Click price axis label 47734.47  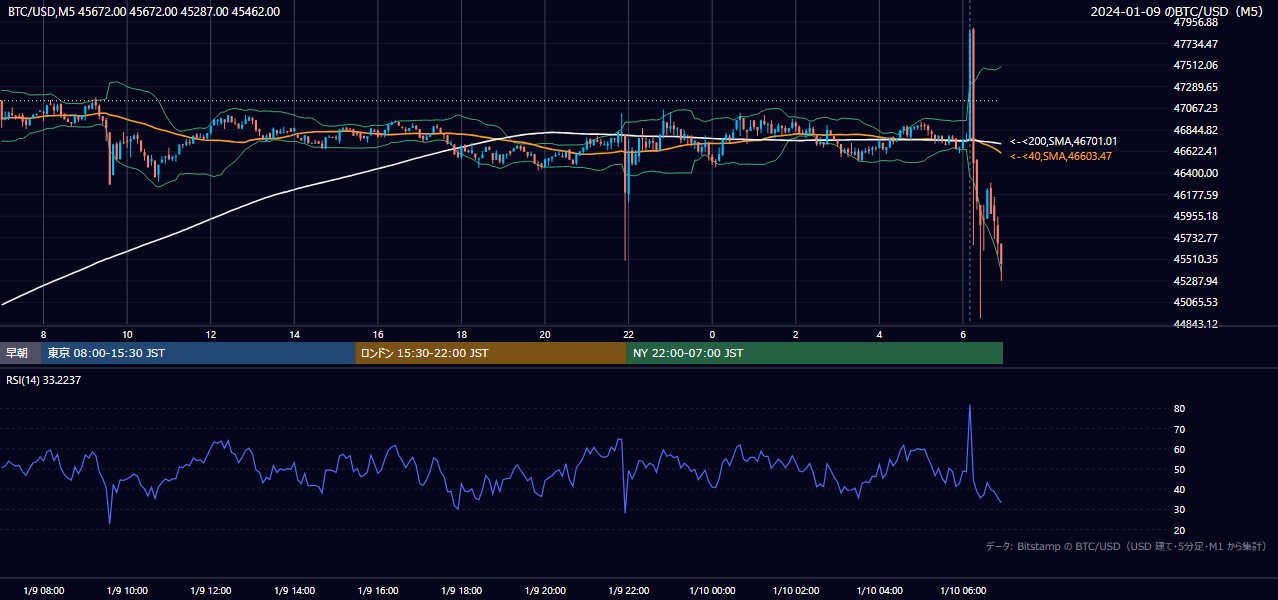click(x=1196, y=44)
